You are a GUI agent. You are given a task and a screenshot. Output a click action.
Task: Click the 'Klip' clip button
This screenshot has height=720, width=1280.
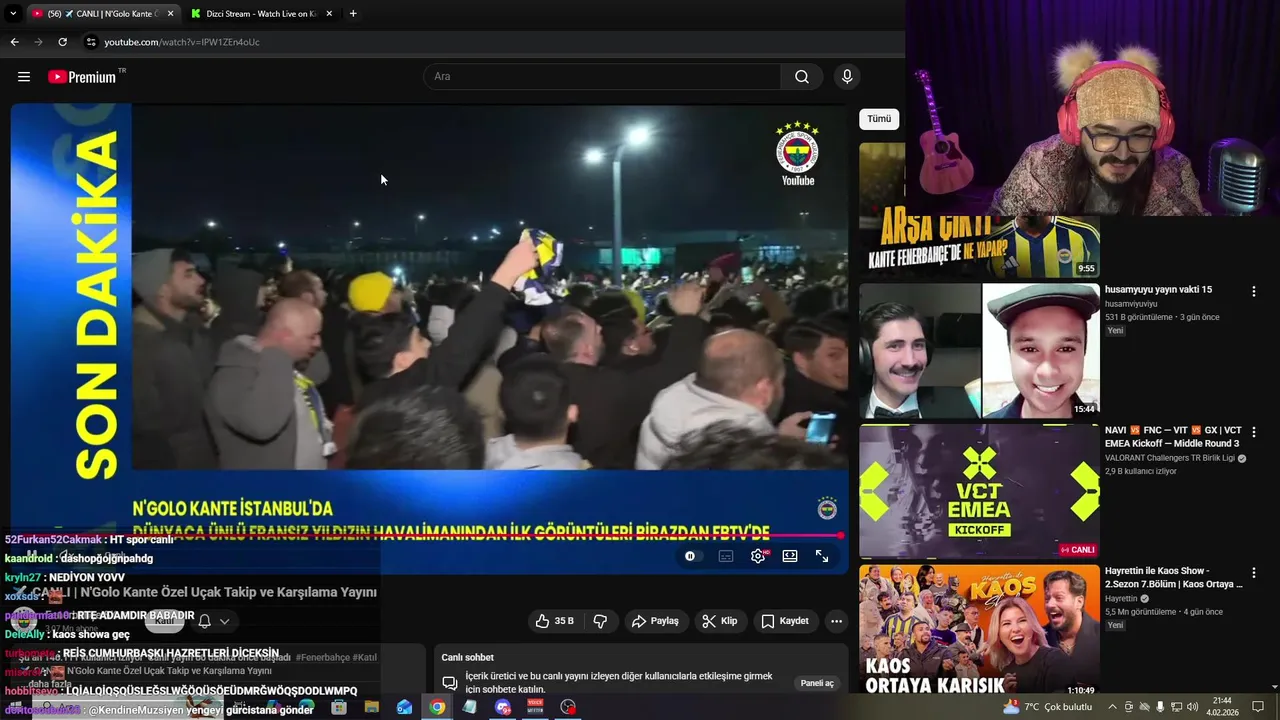[720, 621]
